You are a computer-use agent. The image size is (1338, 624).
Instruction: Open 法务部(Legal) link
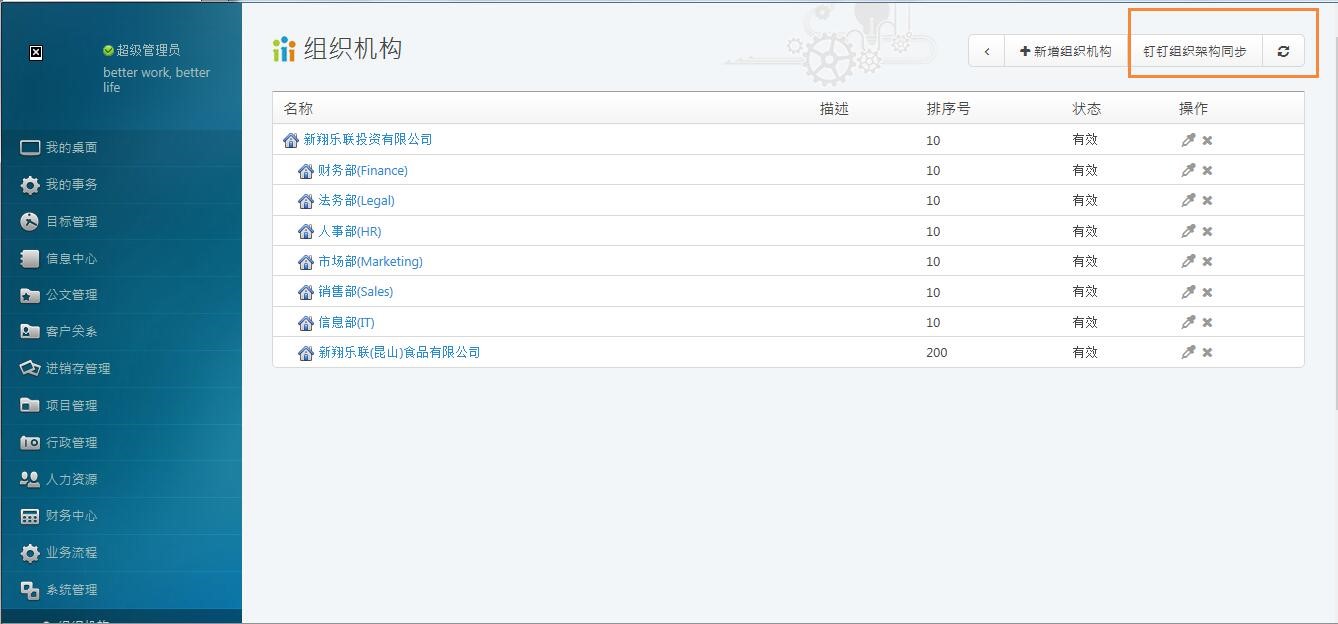[x=356, y=201]
